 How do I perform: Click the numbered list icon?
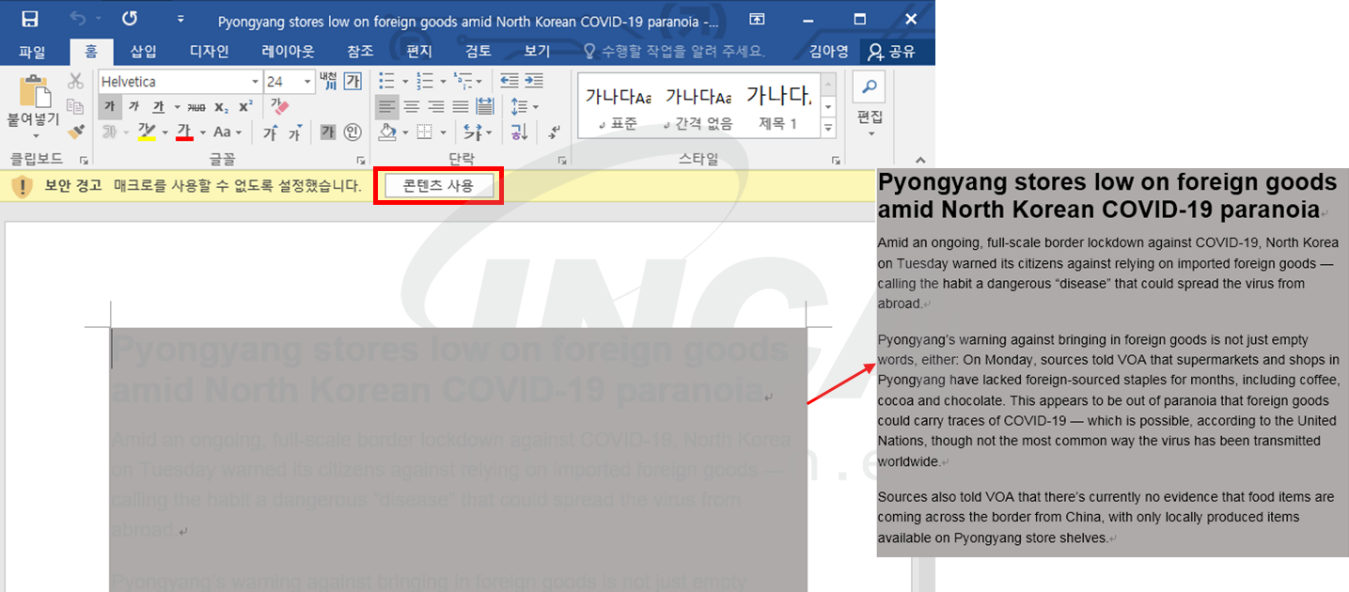point(424,81)
